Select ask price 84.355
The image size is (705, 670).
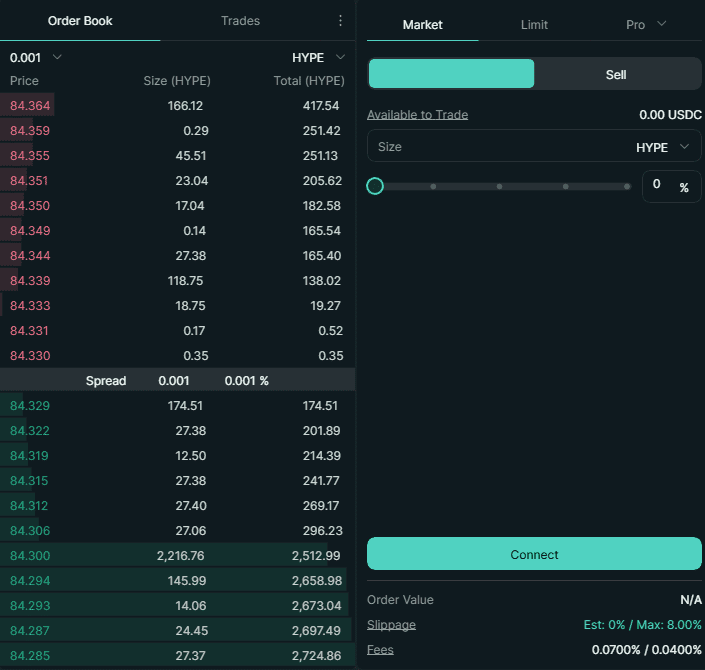coord(30,156)
